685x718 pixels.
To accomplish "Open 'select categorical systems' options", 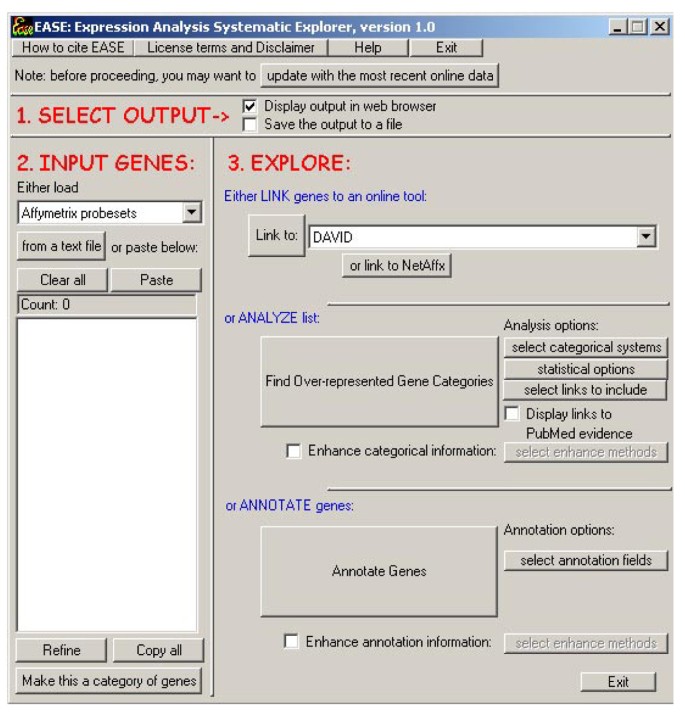I will [x=585, y=348].
